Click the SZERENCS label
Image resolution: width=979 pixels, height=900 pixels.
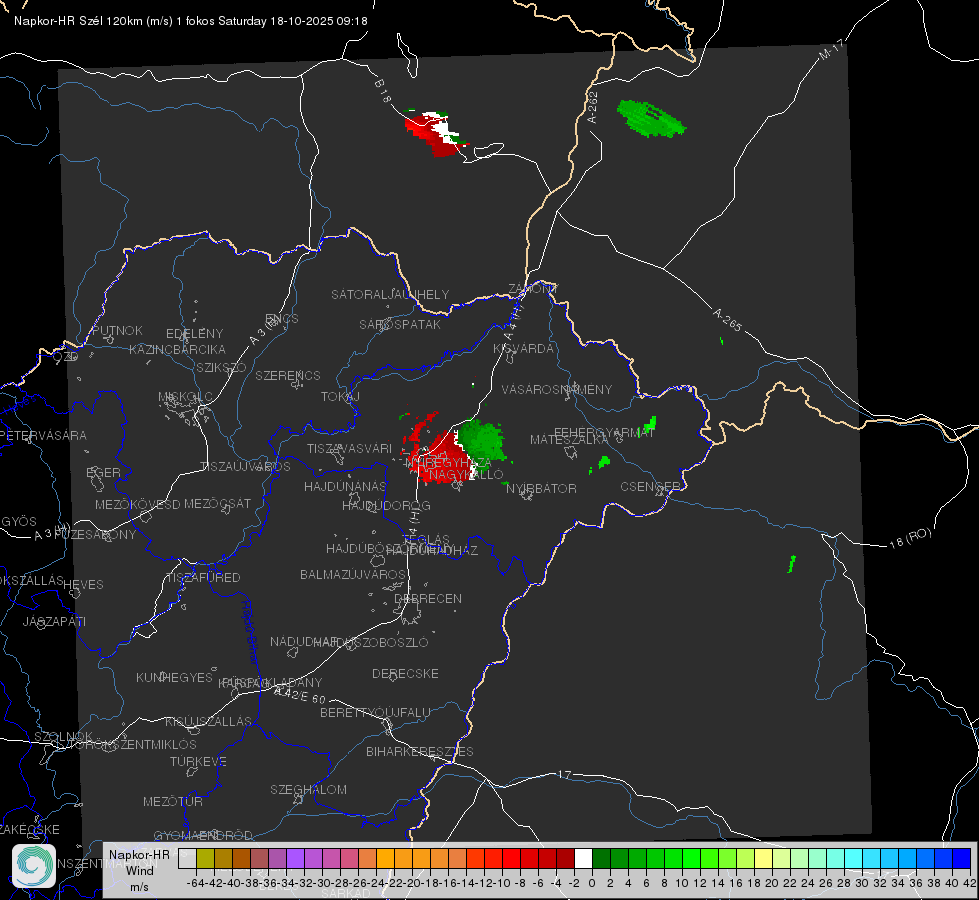288,375
